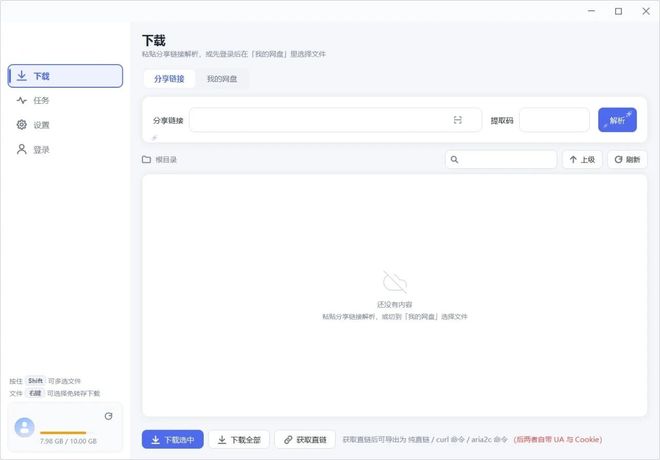This screenshot has height=460, width=660.
Task: Switch to the 分享链接 tab
Action: 169,79
